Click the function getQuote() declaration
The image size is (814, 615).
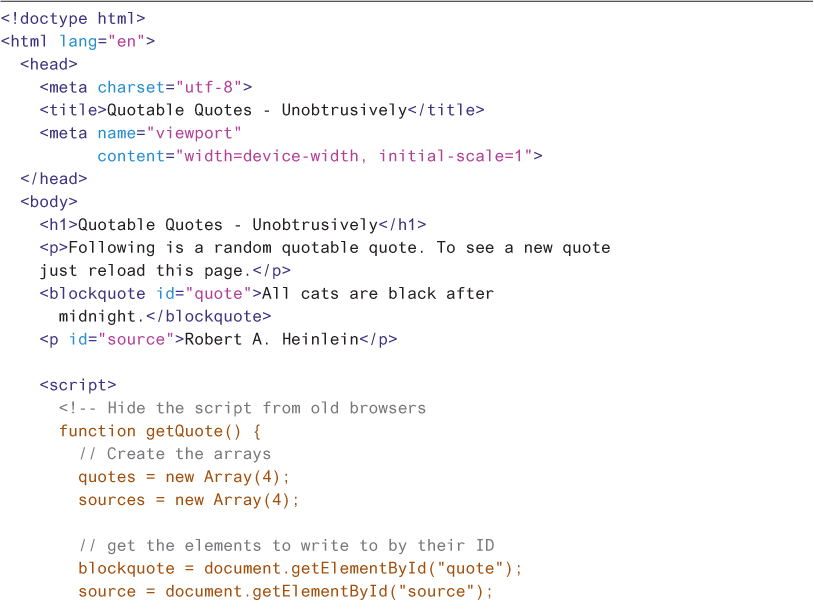[159, 431]
